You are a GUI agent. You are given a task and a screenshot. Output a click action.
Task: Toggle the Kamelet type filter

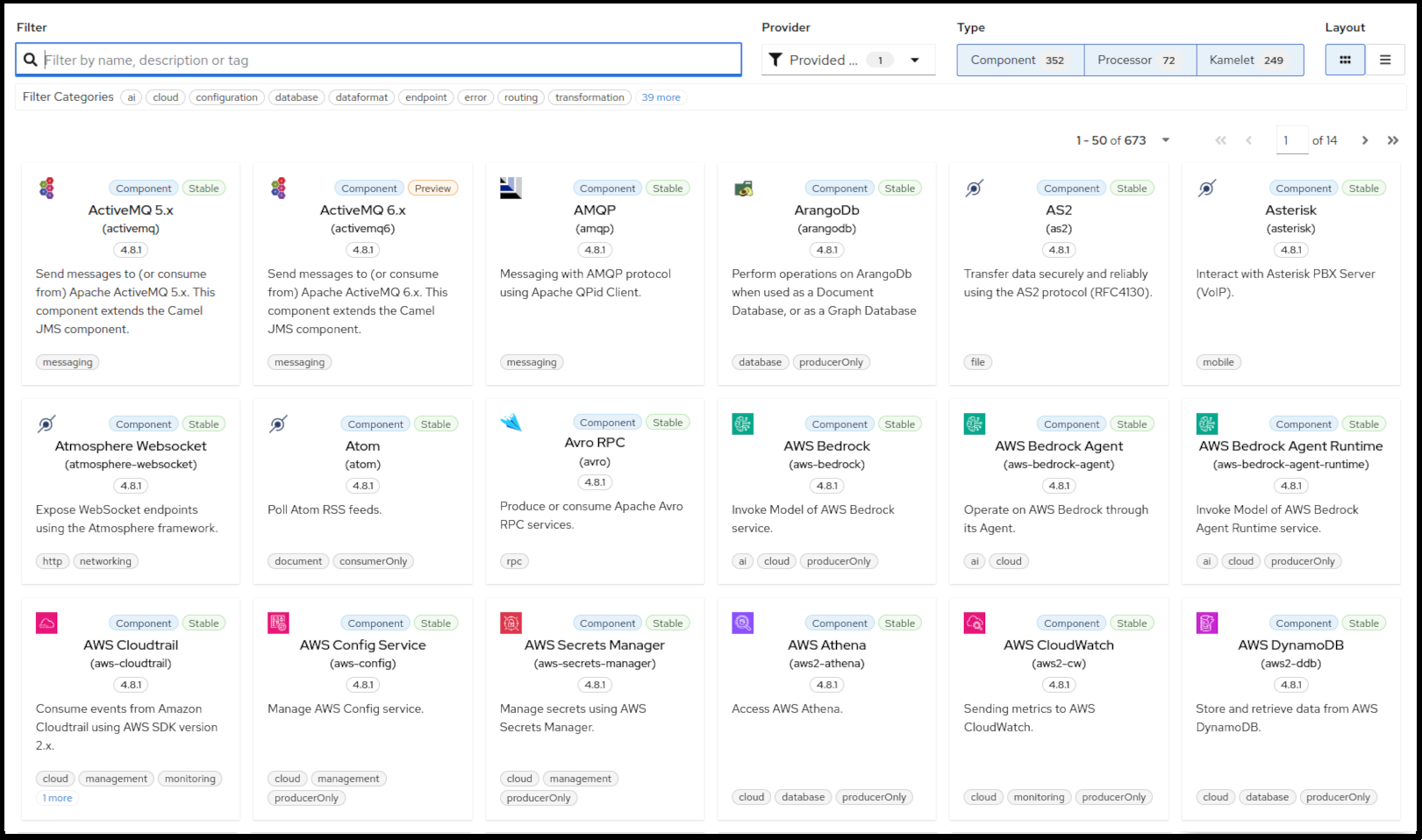coord(1249,60)
